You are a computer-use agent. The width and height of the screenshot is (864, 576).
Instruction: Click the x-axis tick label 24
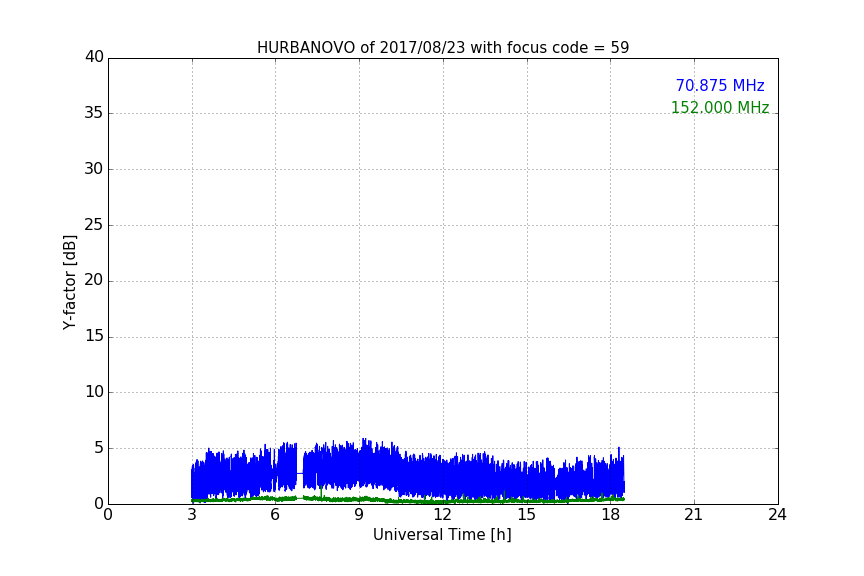pos(777,515)
